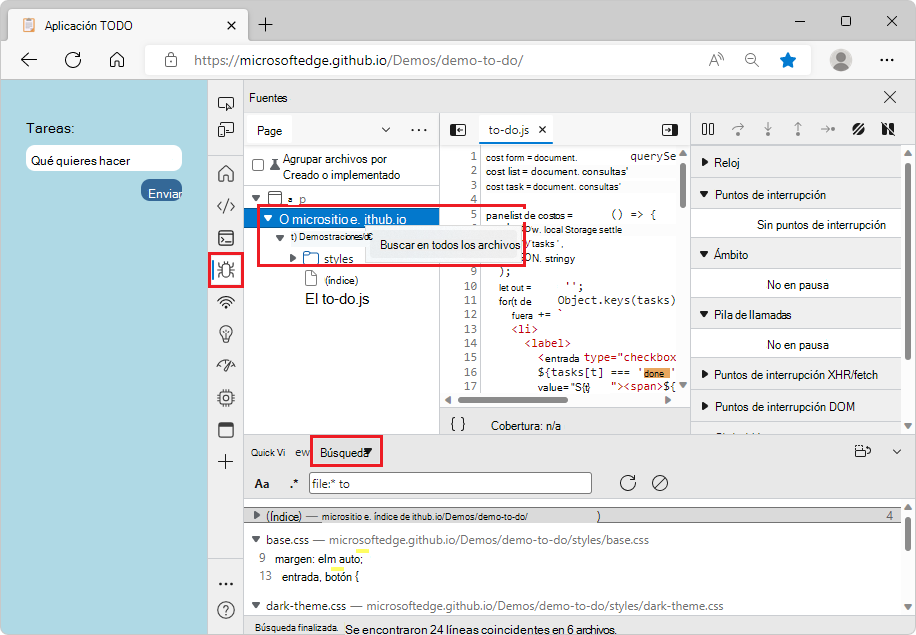
Task: Open the Elements tool icon
Action: (225, 206)
